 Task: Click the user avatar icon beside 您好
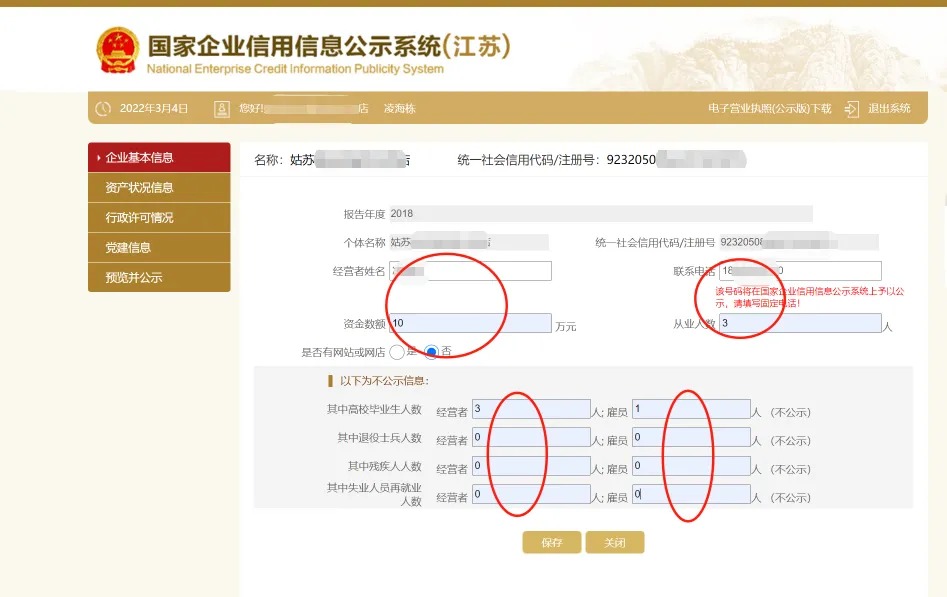click(222, 108)
